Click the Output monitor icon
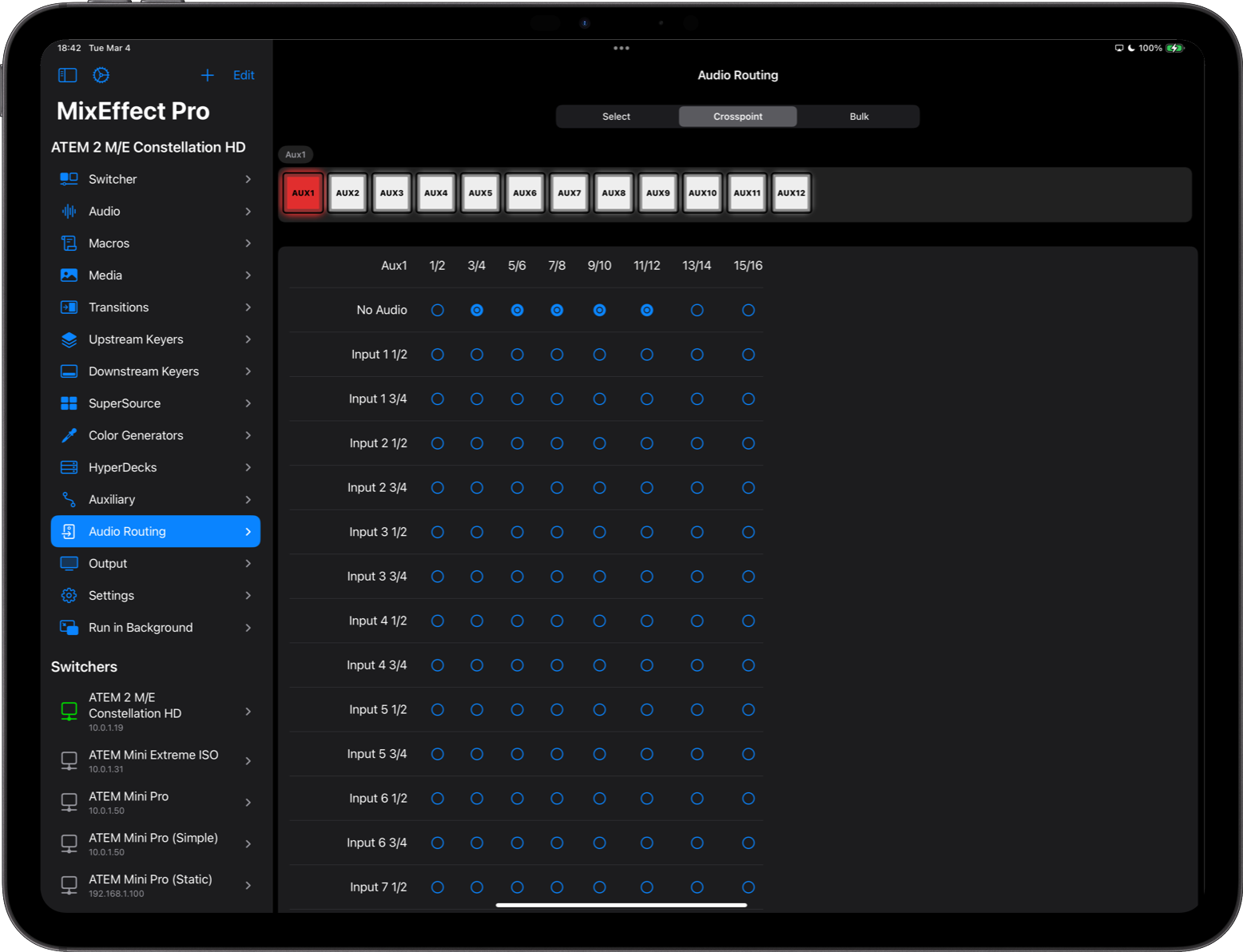This screenshot has width=1243, height=952. 69,563
